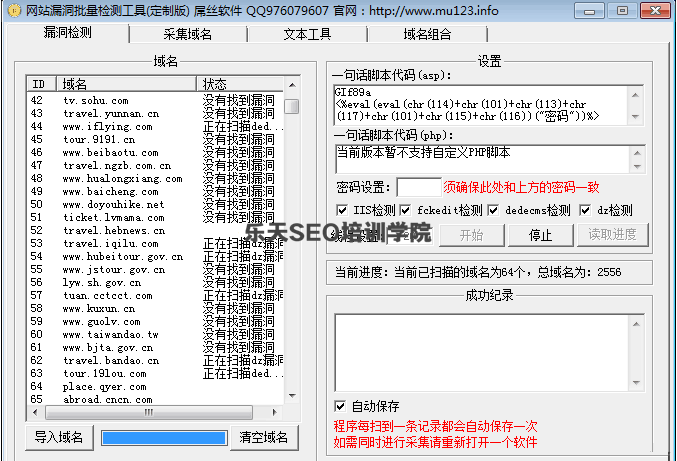Click the blue import progress bar
677x461 pixels.
click(164, 438)
